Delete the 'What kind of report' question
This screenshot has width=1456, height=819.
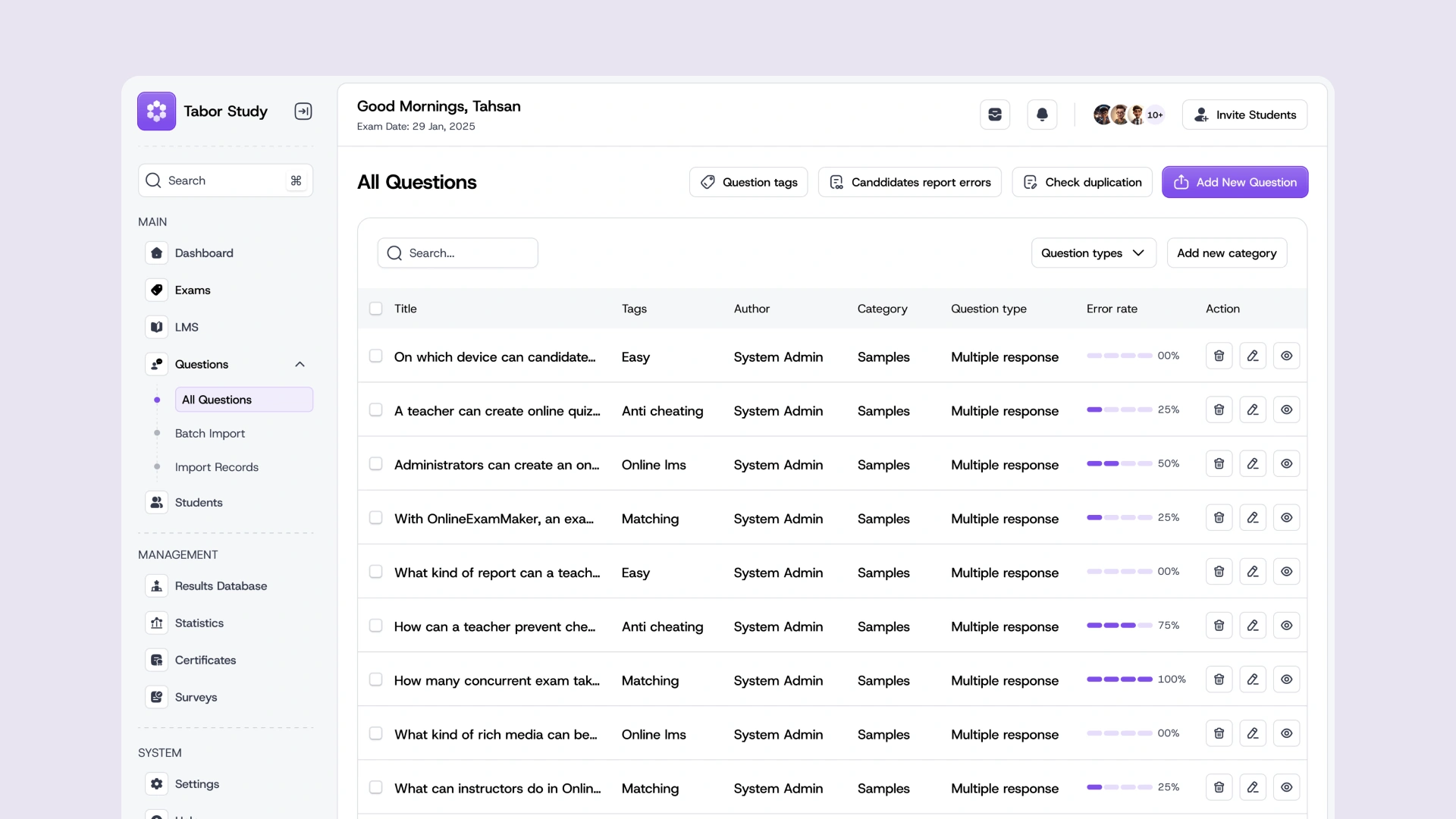click(1219, 571)
